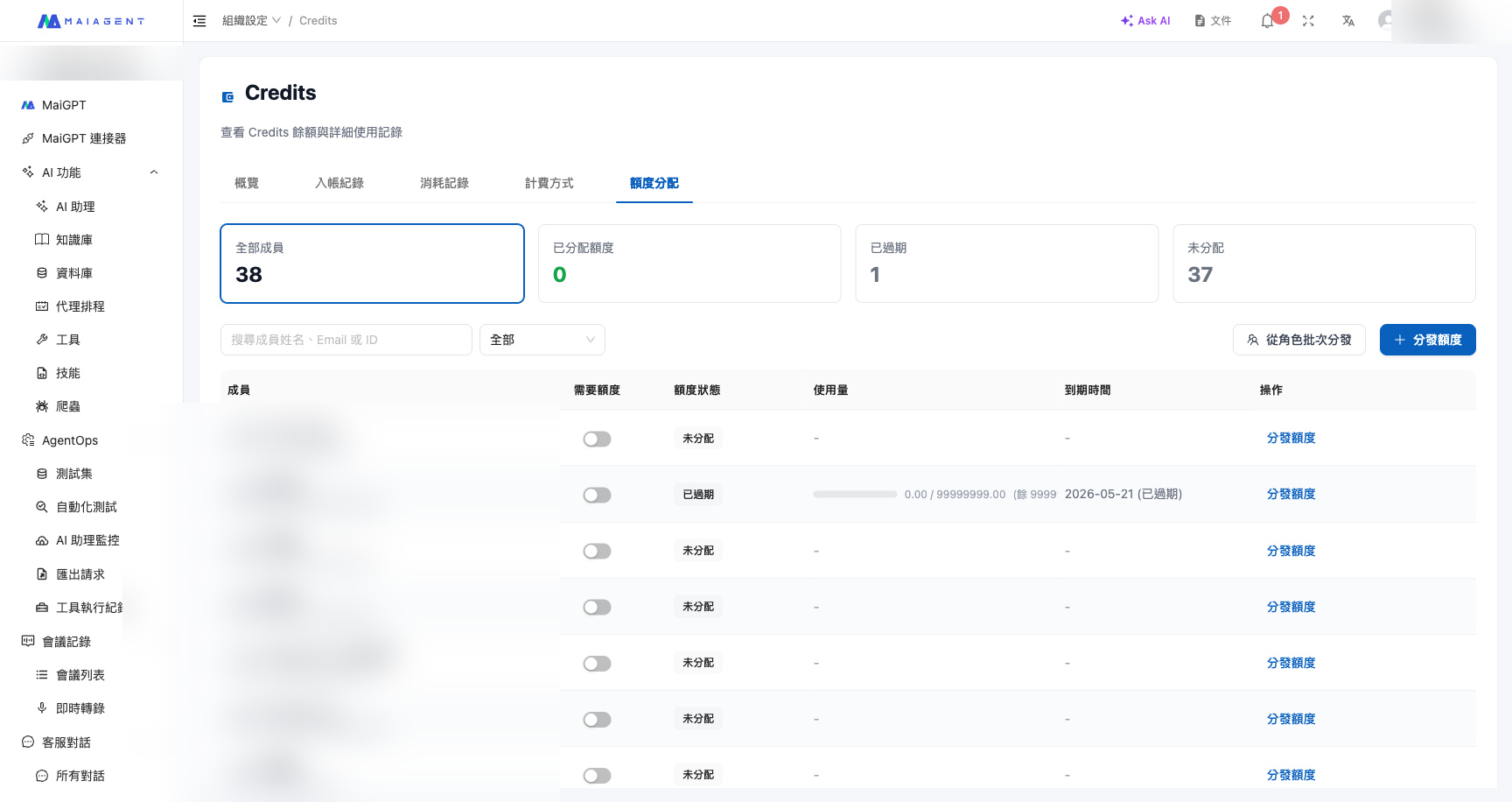Click the Ask AI sparkle button
The image size is (1512, 802).
[1145, 21]
